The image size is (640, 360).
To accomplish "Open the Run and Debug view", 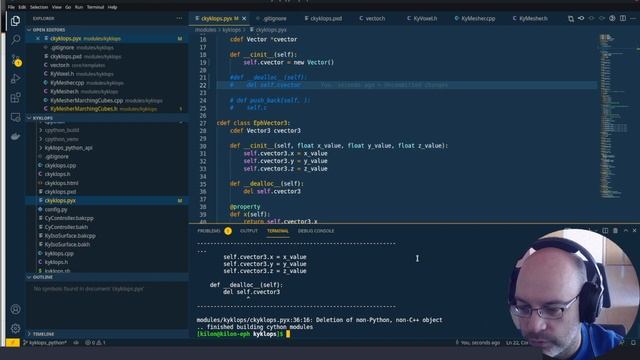I will 16,79.
